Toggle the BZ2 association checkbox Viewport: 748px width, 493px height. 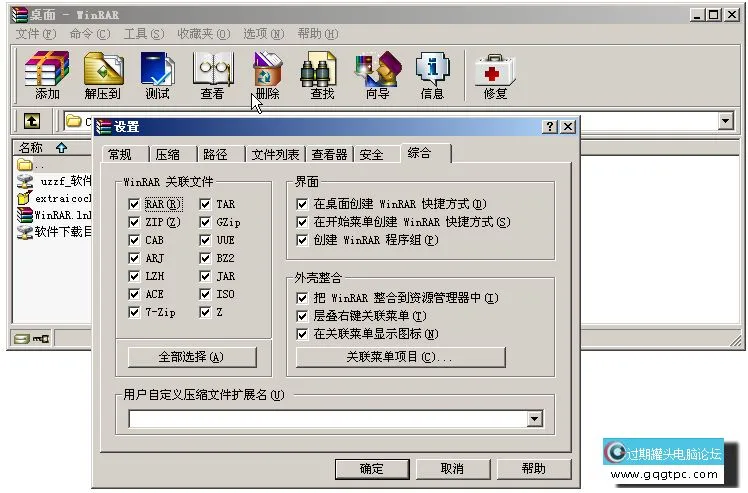(205, 258)
